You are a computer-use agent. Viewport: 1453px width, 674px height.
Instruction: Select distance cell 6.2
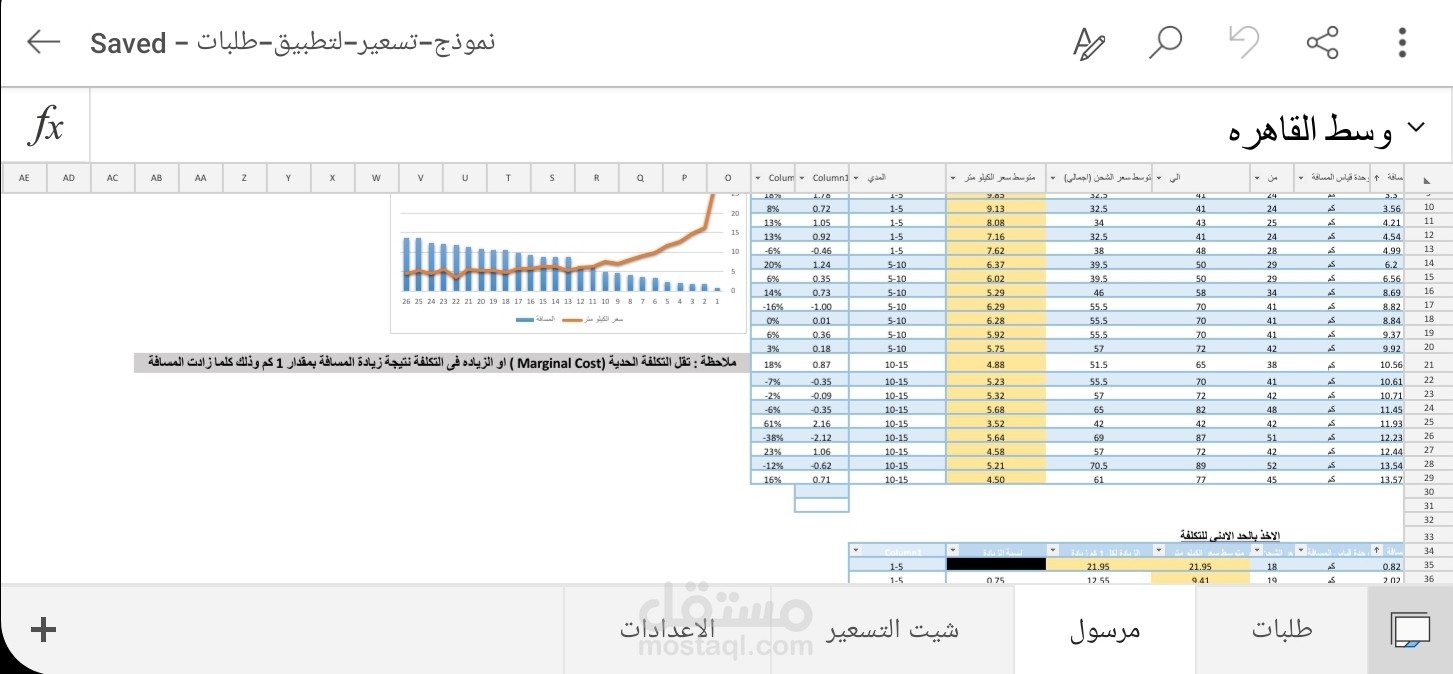tap(1385, 264)
